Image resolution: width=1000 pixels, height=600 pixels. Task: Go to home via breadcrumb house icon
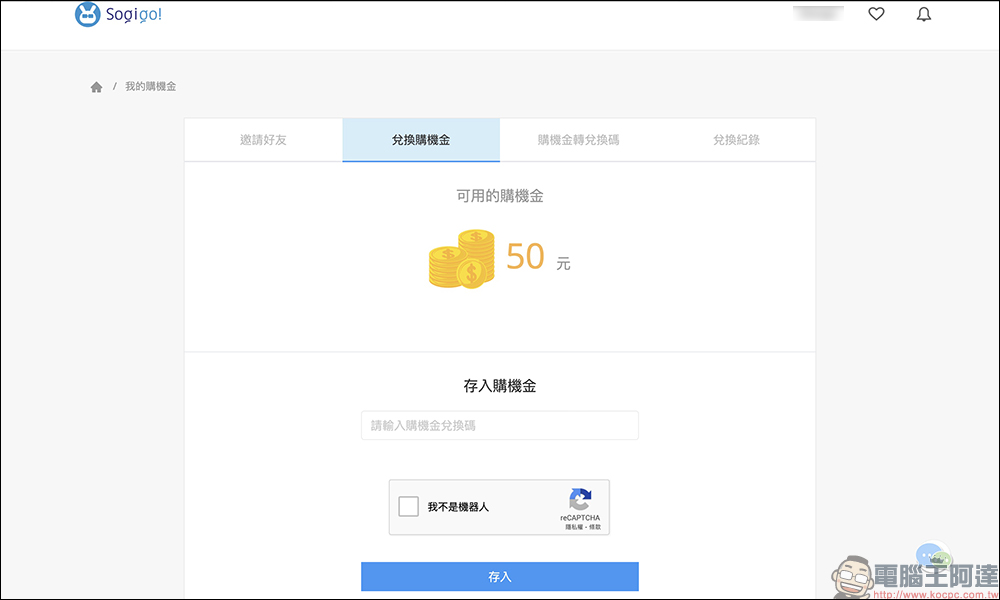96,87
